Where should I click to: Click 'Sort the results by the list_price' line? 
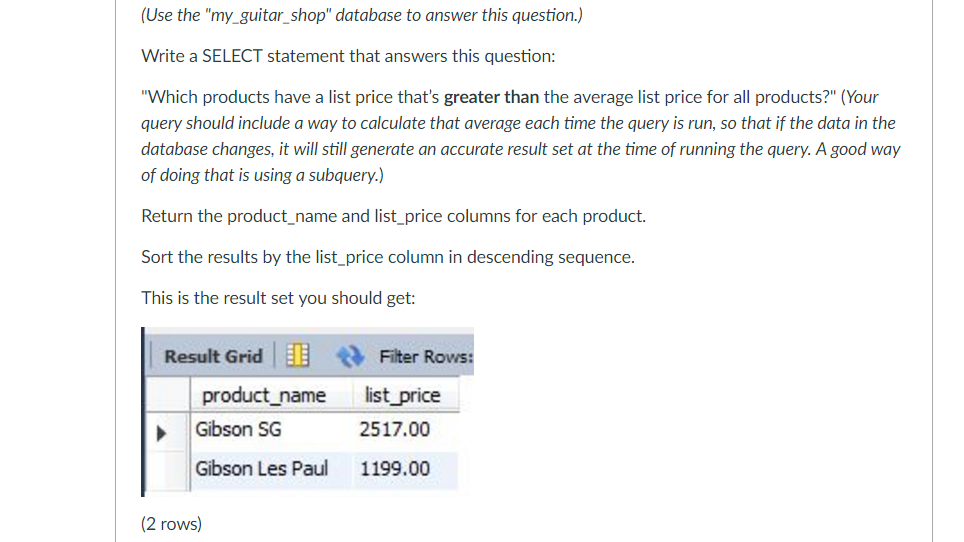pyautogui.click(x=388, y=257)
